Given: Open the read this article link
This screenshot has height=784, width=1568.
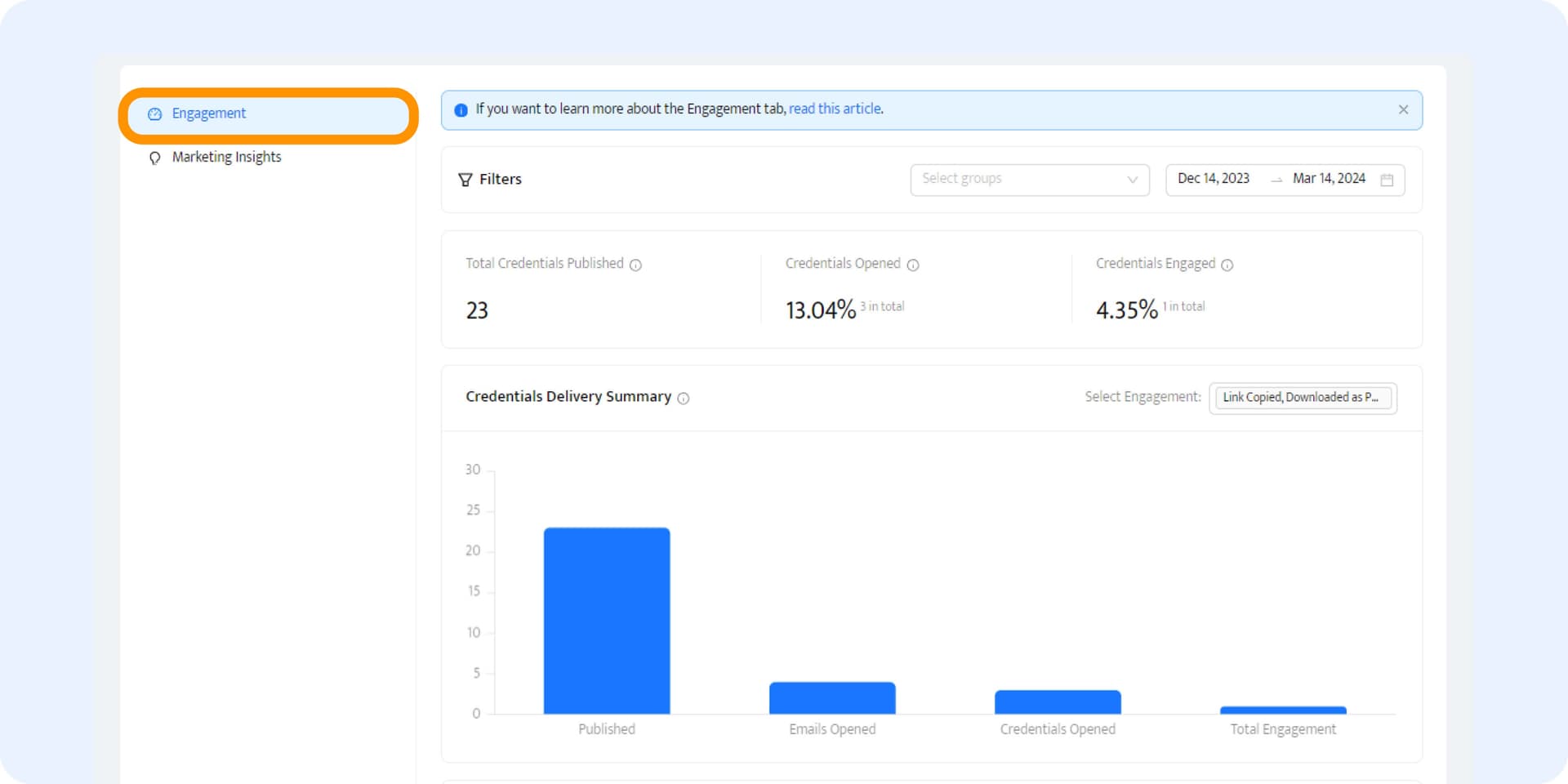Looking at the screenshot, I should coord(835,109).
